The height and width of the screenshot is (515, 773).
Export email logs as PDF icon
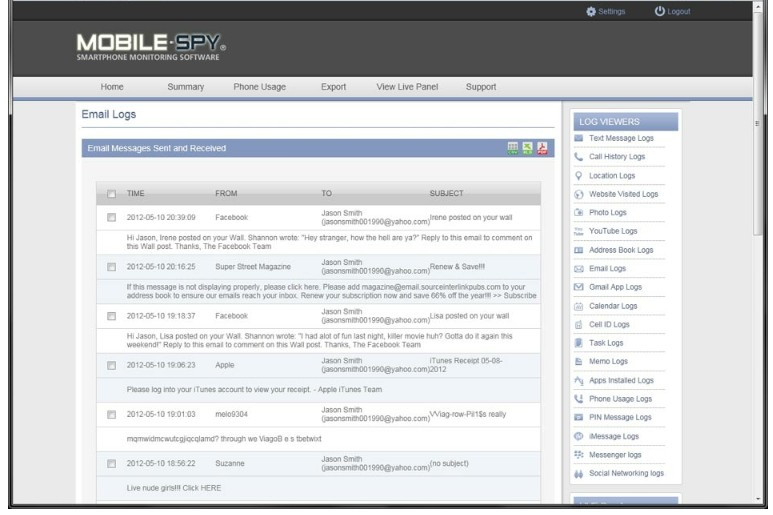point(542,148)
